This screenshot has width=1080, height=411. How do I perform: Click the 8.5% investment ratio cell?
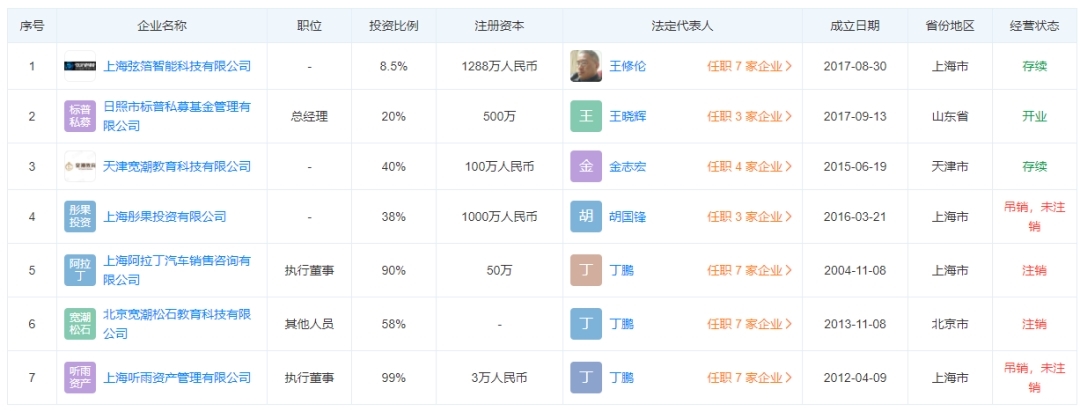[393, 66]
